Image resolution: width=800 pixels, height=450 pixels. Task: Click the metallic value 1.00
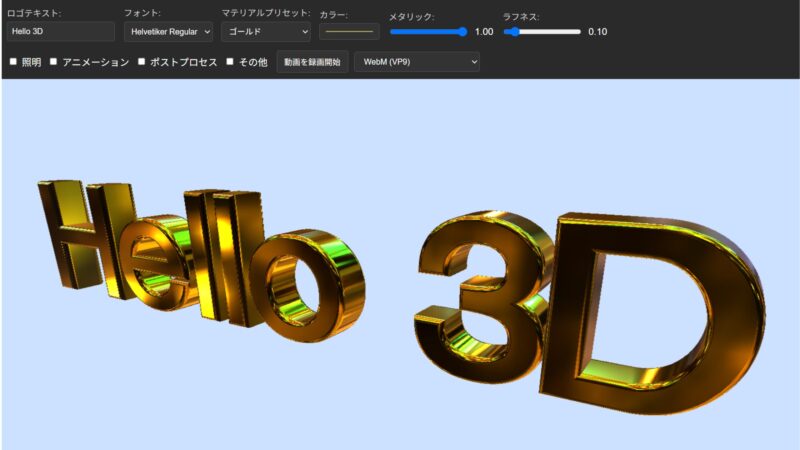484,32
